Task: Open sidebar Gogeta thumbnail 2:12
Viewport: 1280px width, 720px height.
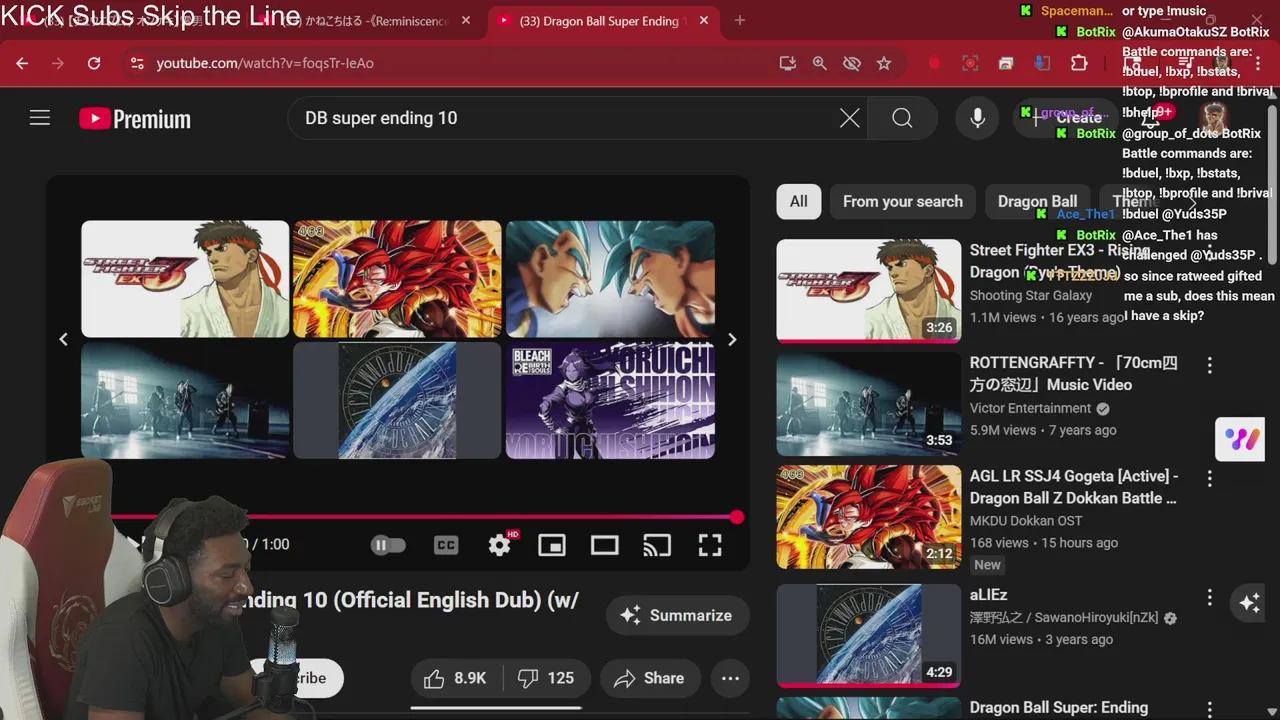Action: tap(869, 517)
